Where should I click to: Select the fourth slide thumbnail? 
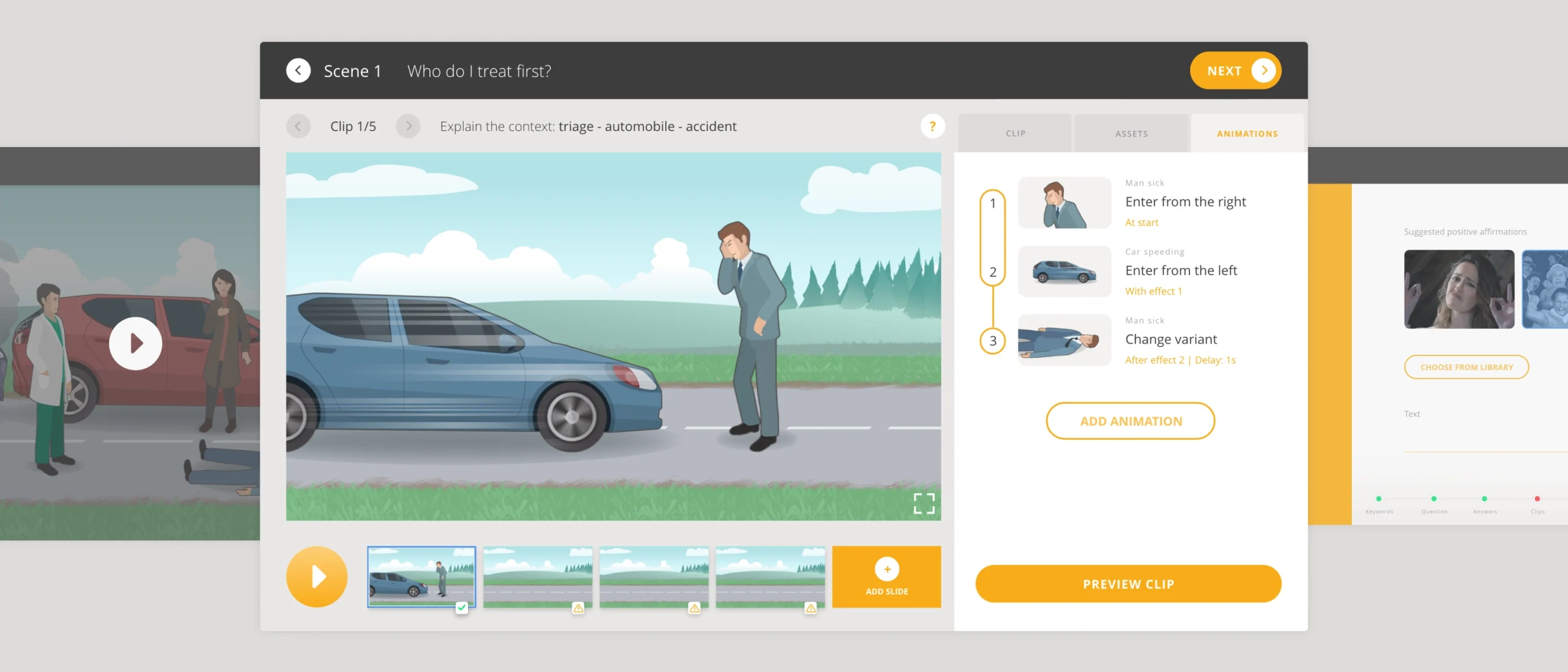click(771, 576)
